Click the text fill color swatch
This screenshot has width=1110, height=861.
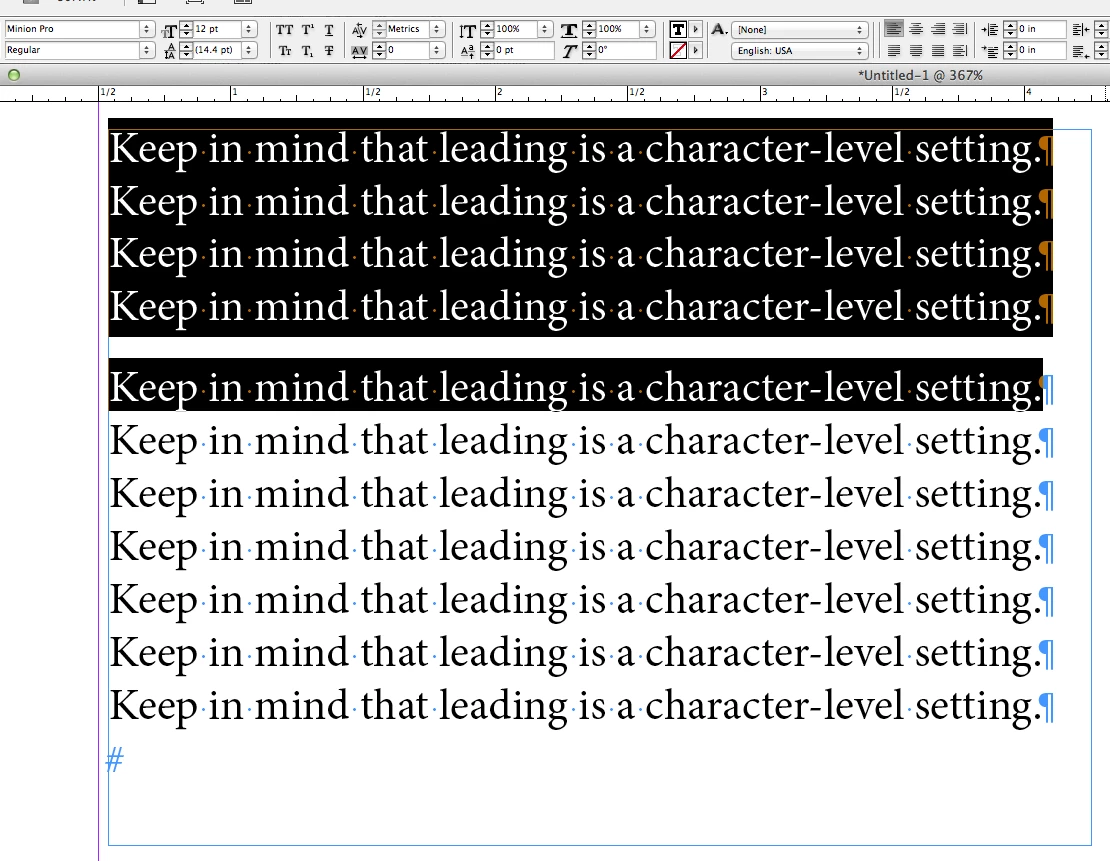pyautogui.click(x=678, y=29)
